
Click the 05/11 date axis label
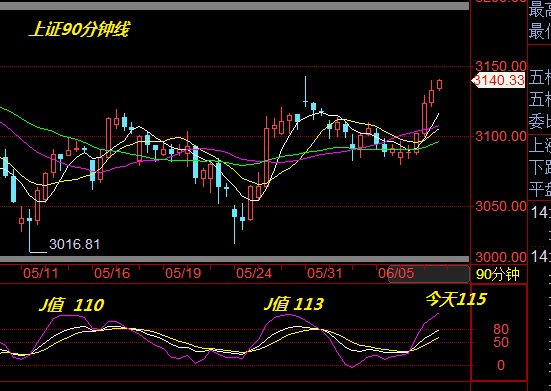click(x=41, y=273)
